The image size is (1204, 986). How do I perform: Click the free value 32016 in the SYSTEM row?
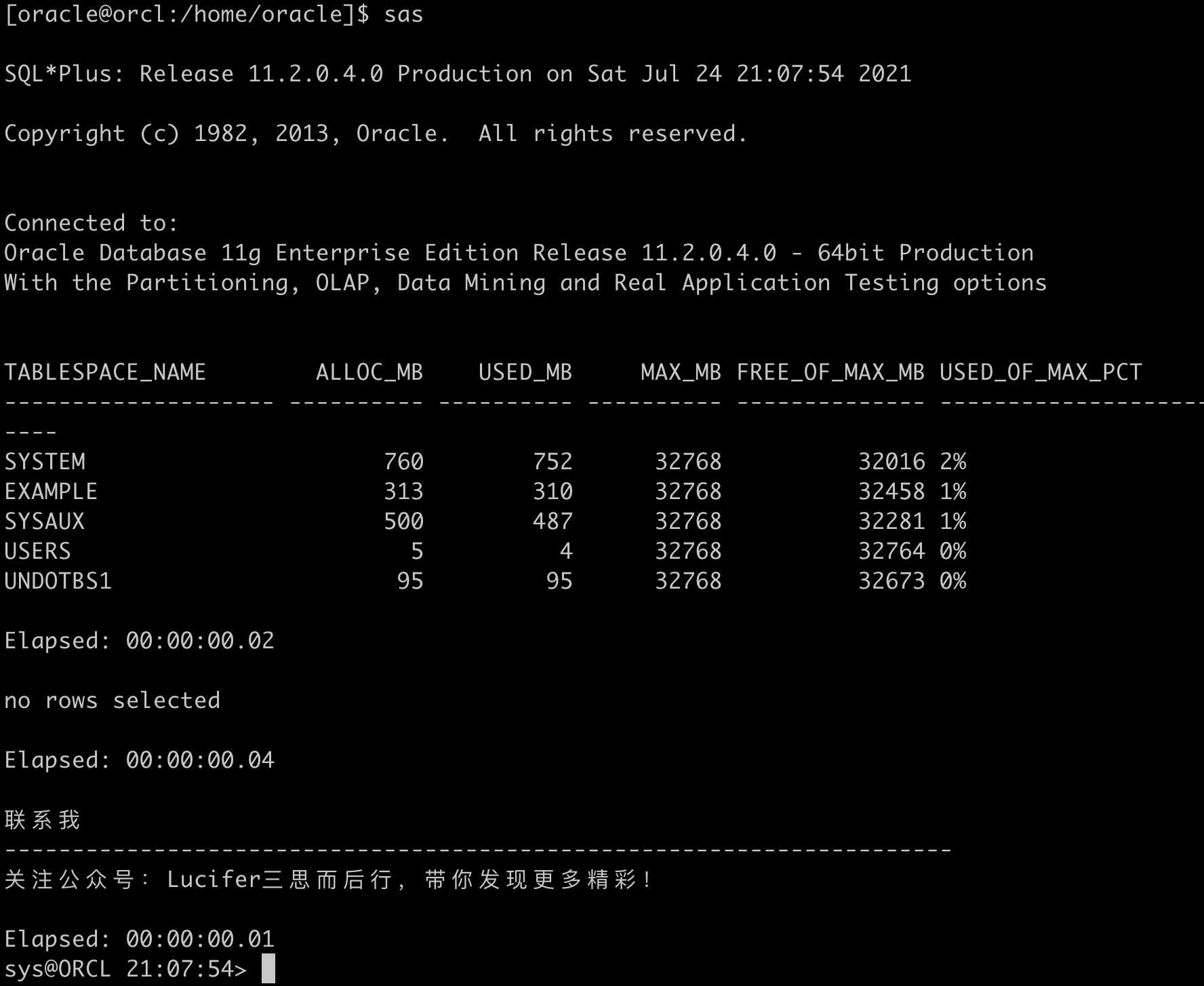[x=891, y=462]
